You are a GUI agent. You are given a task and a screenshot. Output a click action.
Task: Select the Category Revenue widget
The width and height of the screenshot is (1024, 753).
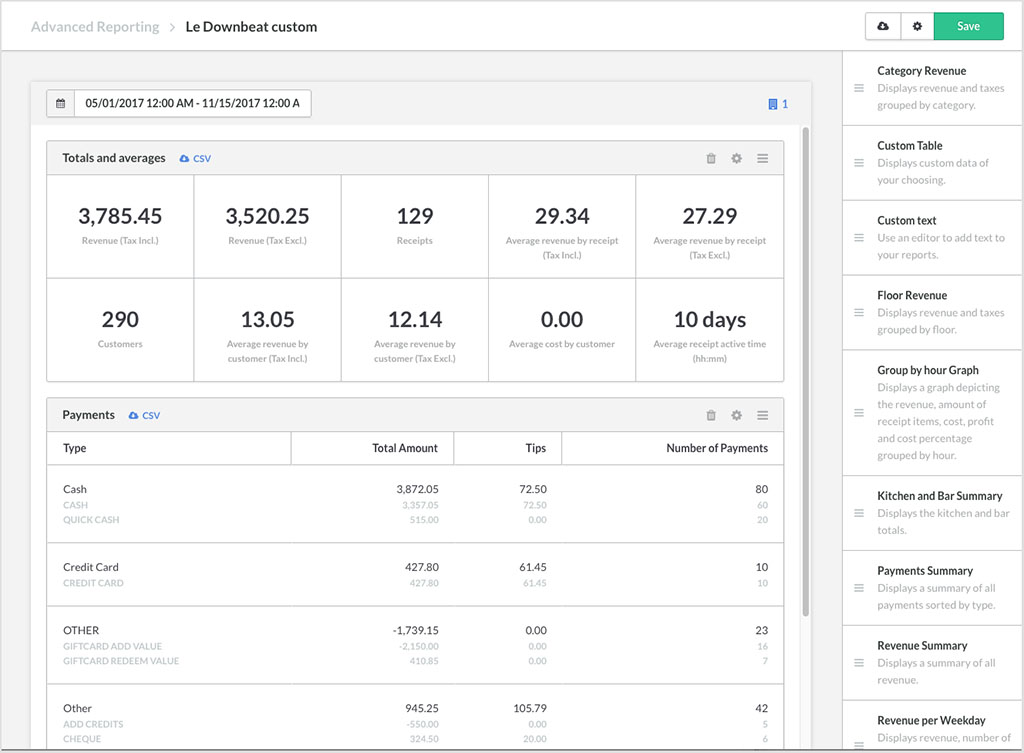tap(921, 71)
